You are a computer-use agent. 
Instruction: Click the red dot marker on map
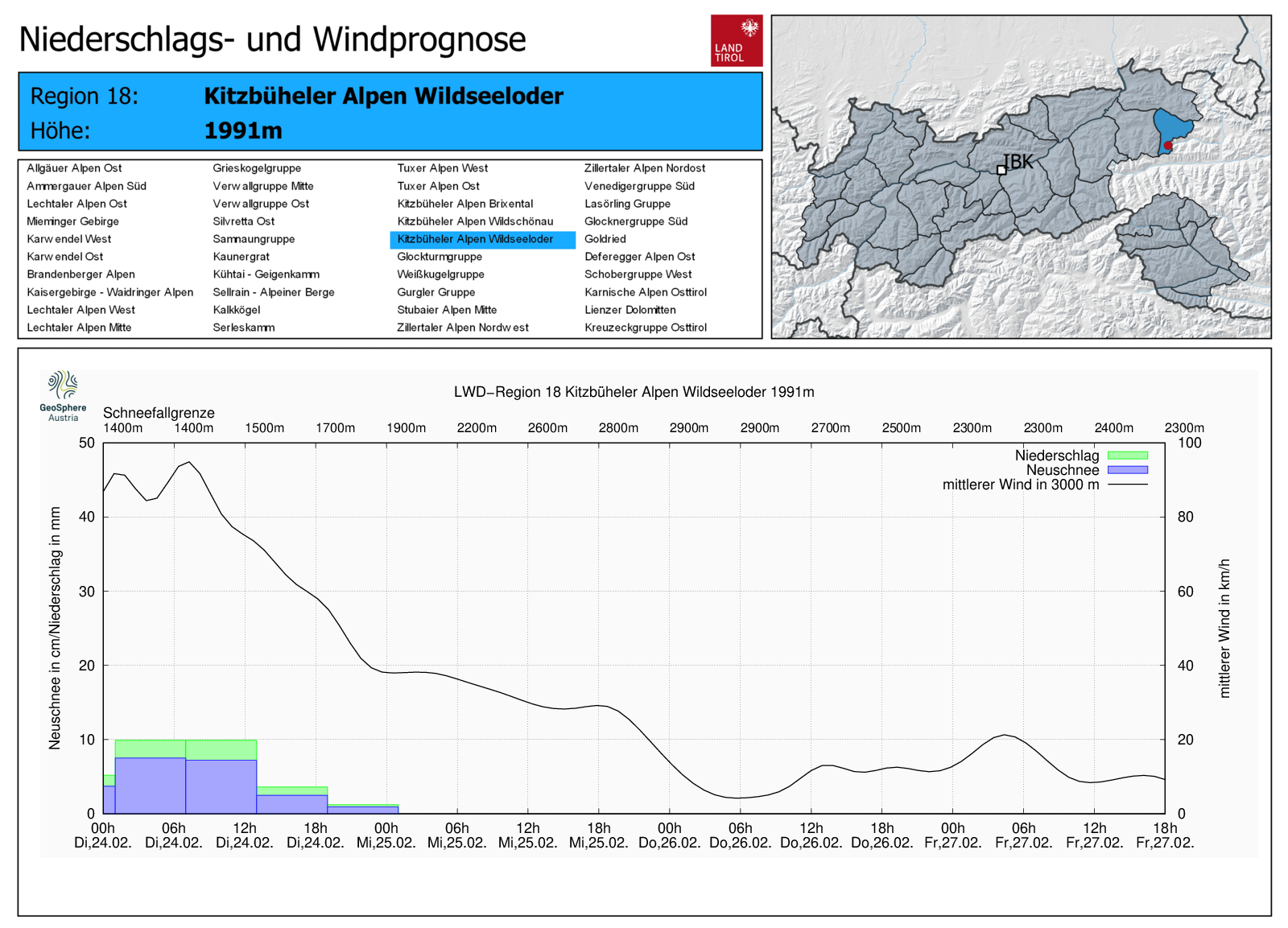pos(1168,146)
